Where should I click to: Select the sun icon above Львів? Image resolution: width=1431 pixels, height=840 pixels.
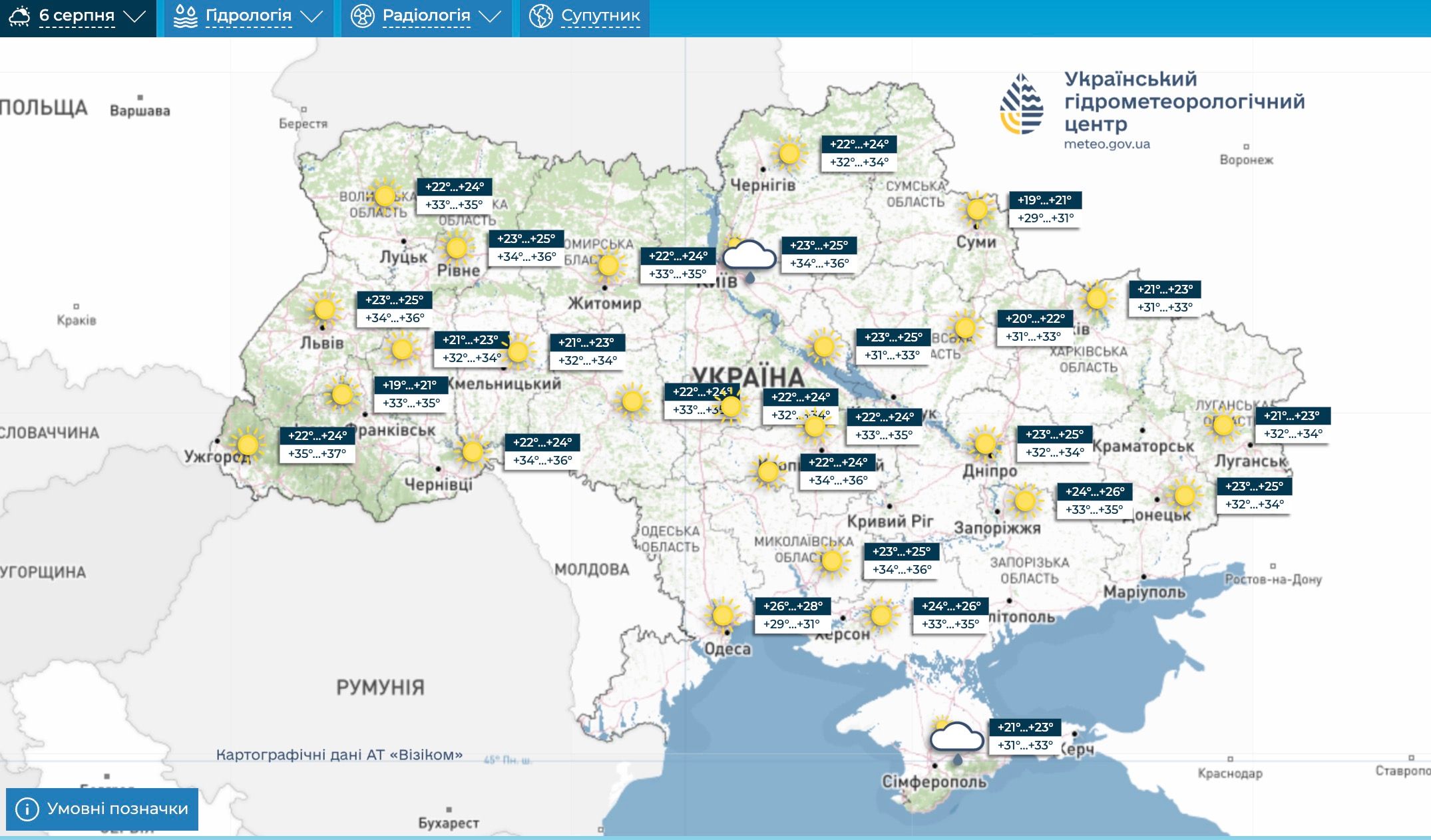[324, 309]
